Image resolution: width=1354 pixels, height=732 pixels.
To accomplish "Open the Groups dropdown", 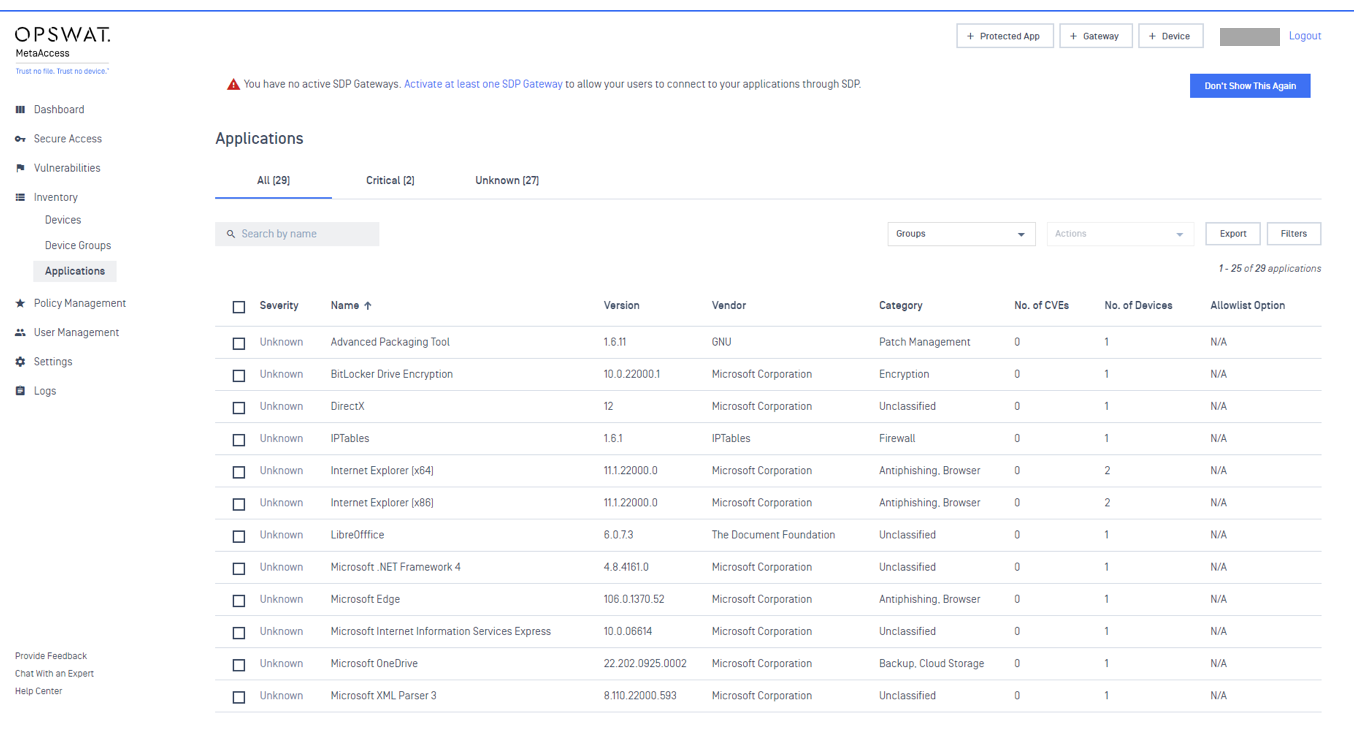I will click(961, 234).
